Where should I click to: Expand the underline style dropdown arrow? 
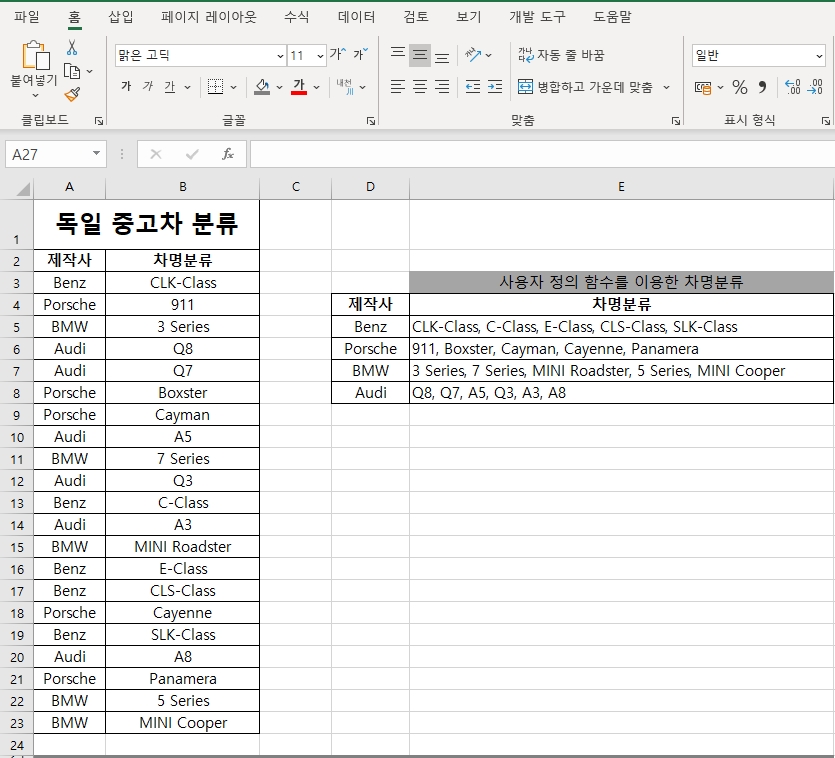click(x=187, y=87)
